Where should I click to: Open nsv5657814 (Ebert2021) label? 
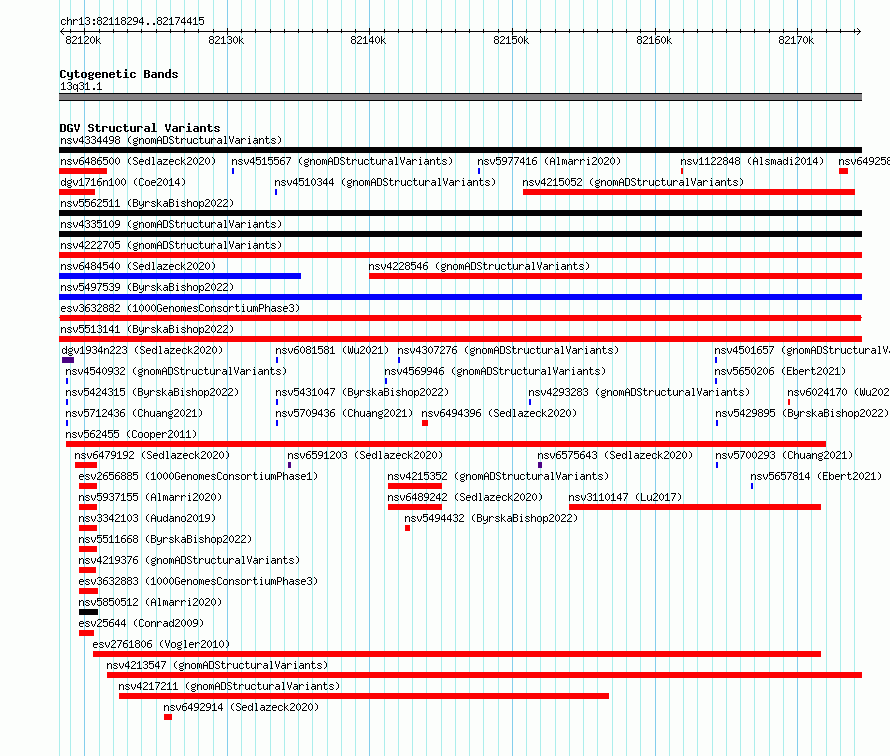[x=816, y=476]
